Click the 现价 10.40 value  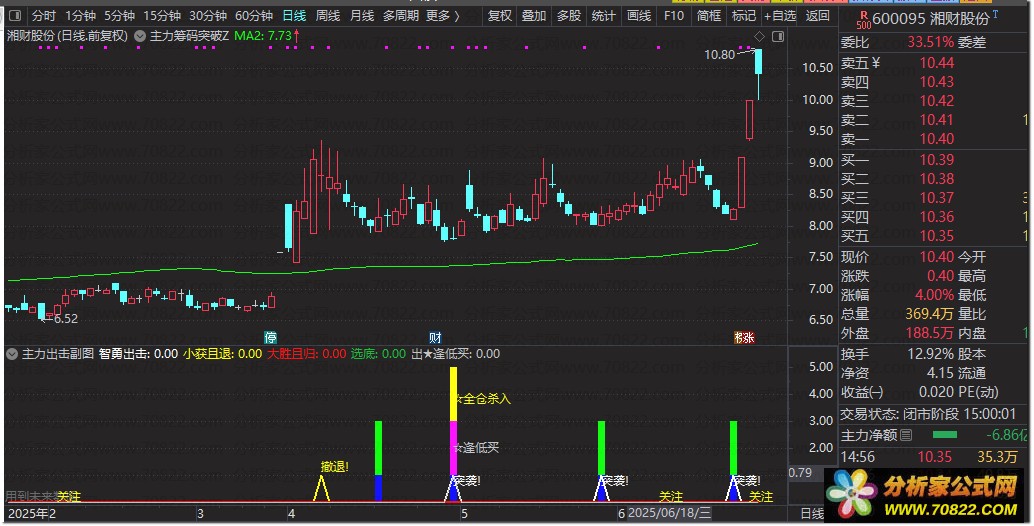[x=936, y=257]
